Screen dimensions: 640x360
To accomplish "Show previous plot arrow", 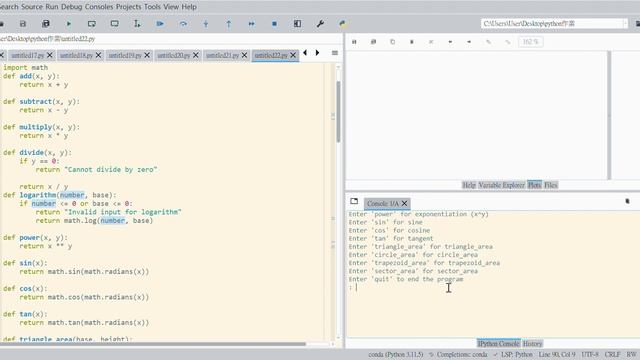I will [450, 42].
